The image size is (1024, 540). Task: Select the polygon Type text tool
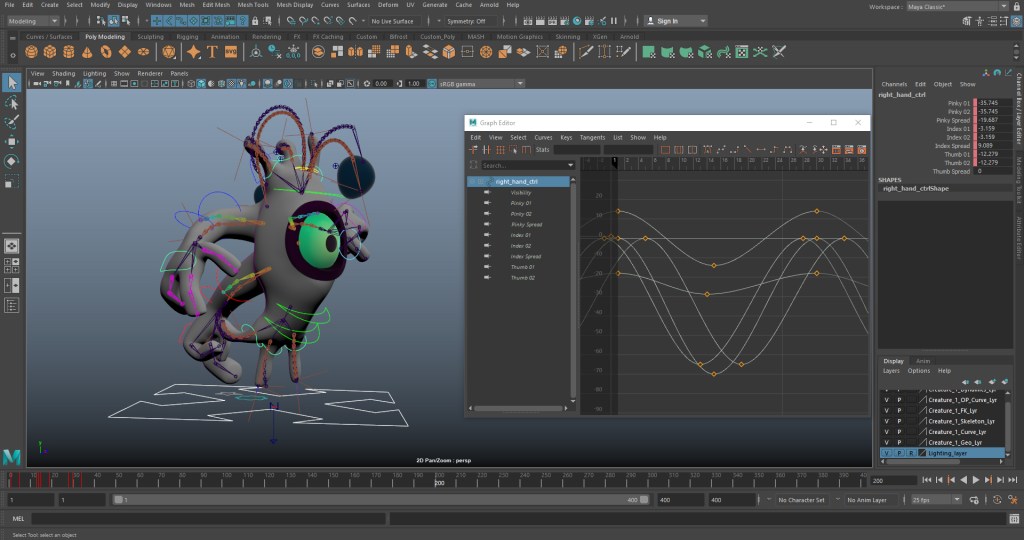pos(213,52)
